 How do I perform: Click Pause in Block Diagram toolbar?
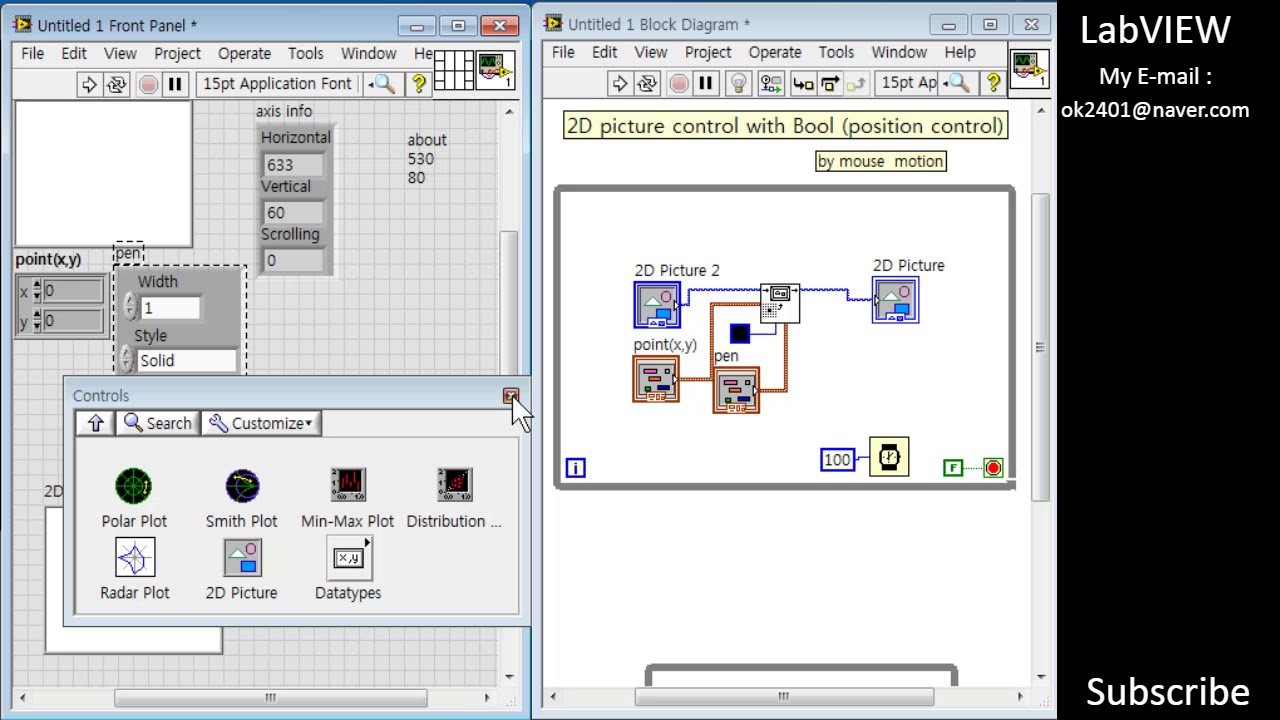(705, 83)
